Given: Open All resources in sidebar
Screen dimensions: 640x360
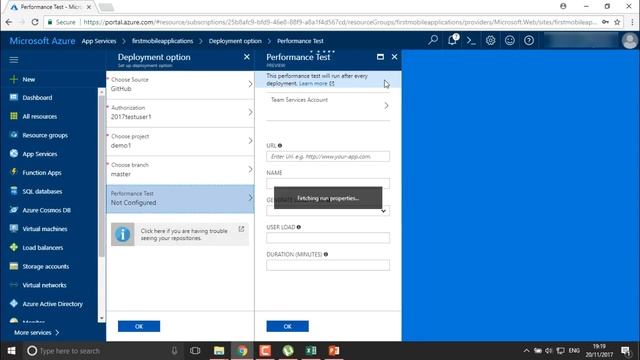Looking at the screenshot, I should pos(40,116).
